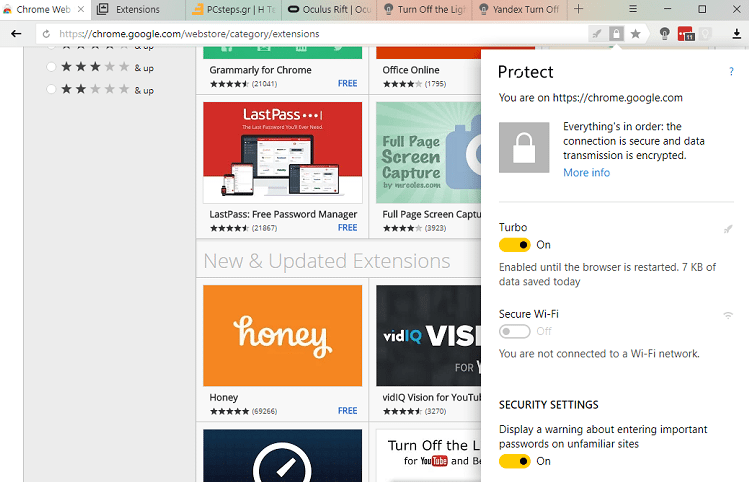Click the address bar URL field
This screenshot has width=749, height=482.
click(x=310, y=34)
